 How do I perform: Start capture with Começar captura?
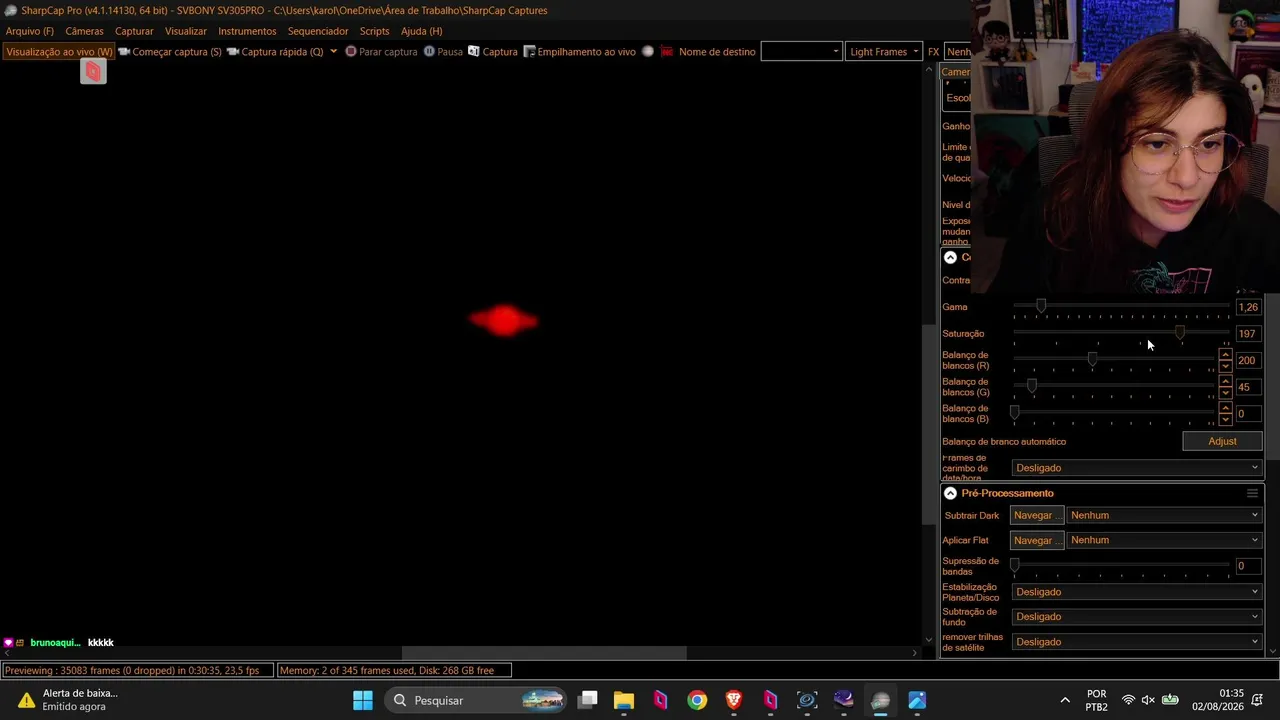[x=170, y=52]
